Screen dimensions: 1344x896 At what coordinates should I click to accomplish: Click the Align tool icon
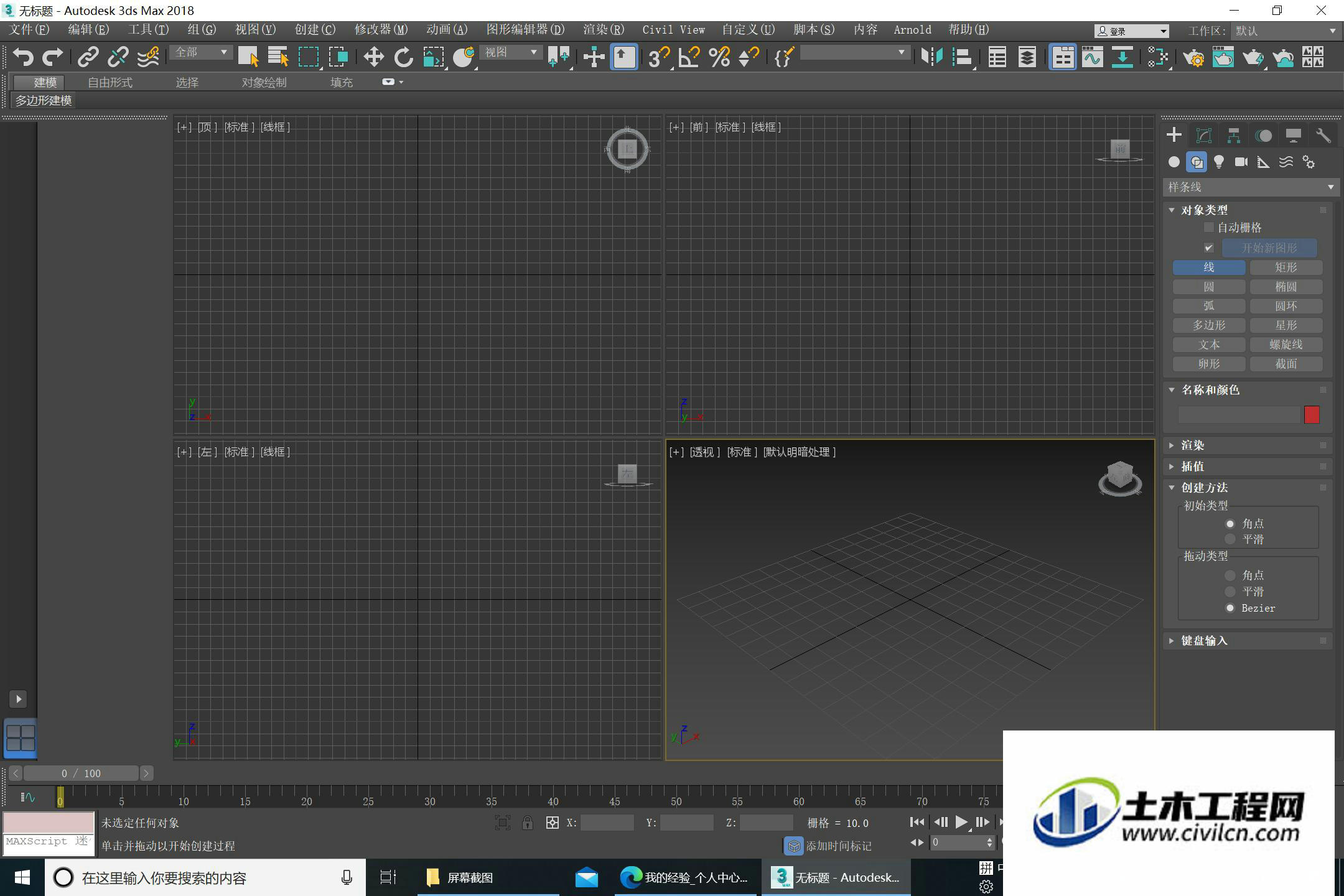pos(962,57)
